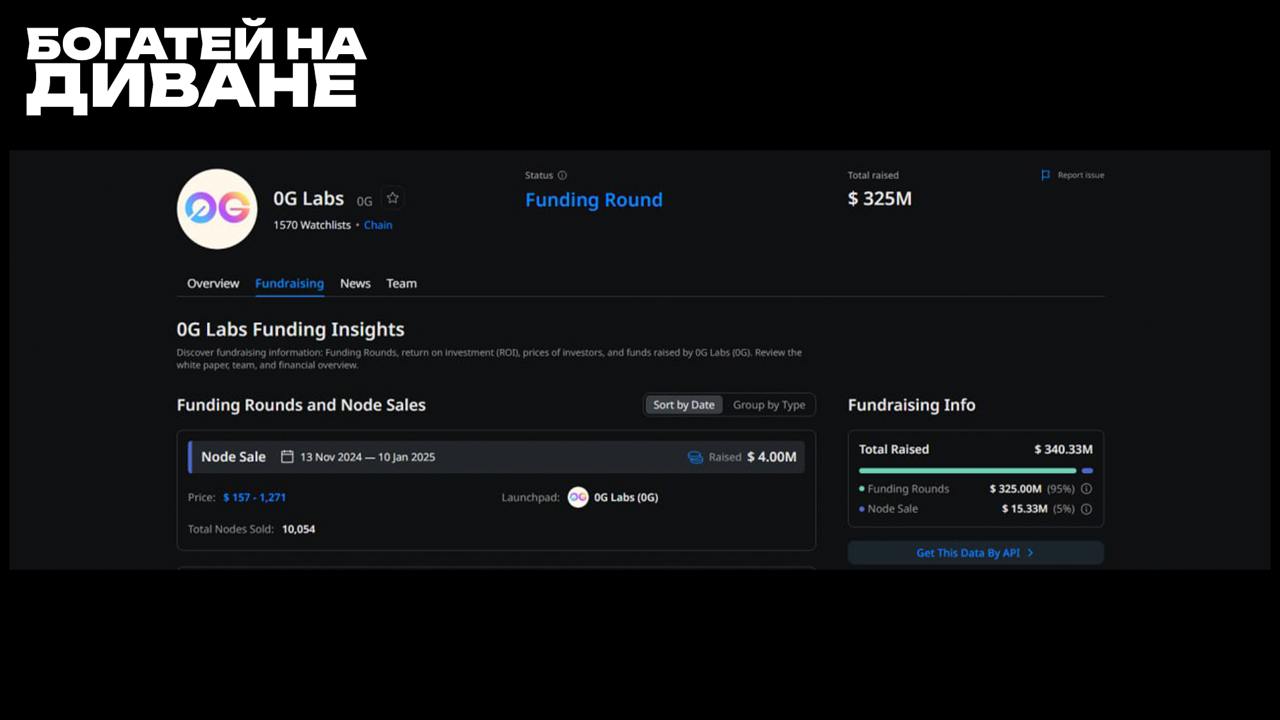The image size is (1280, 720).
Task: Click the 0G ticker label
Action: tap(365, 201)
